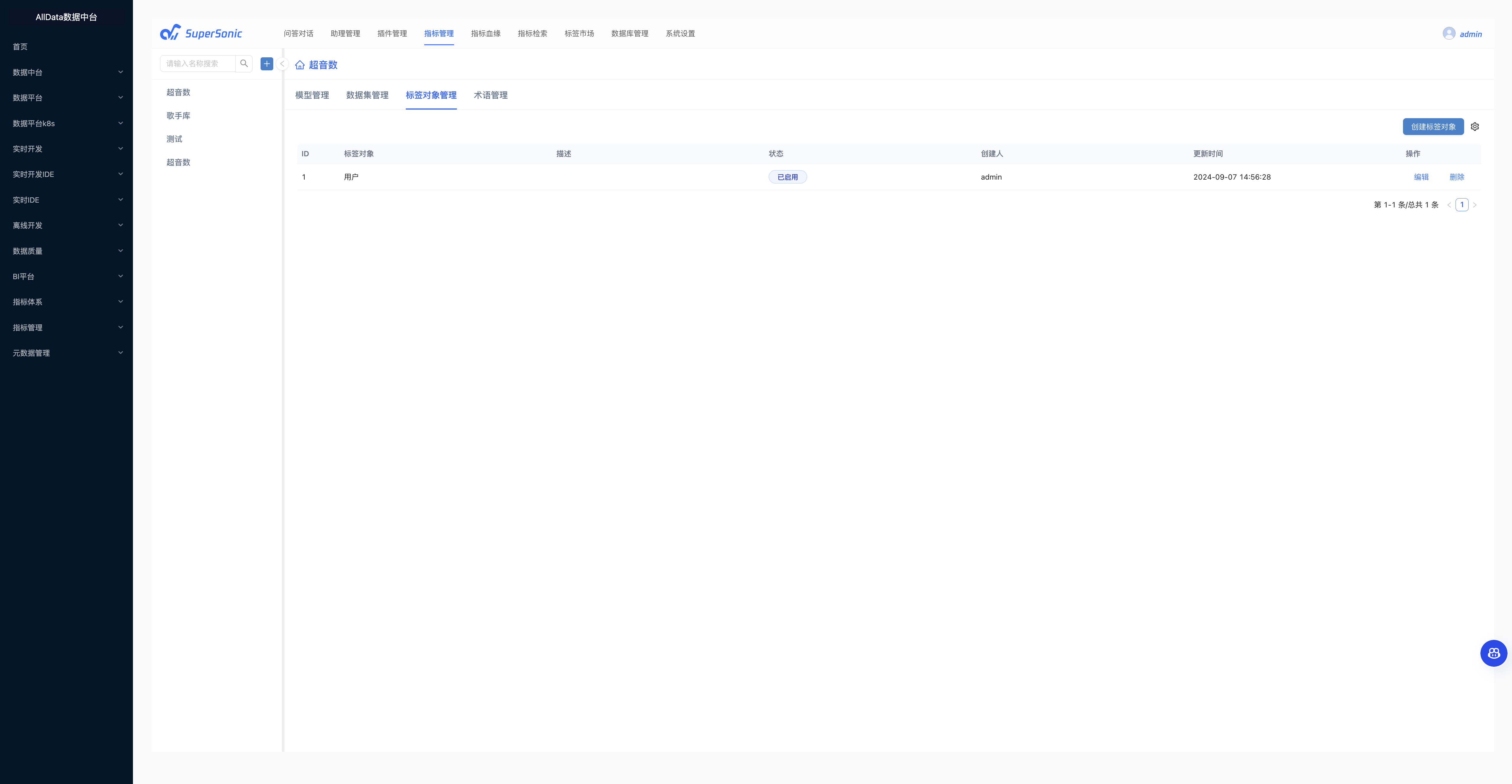The height and width of the screenshot is (784, 1512).
Task: Click page number 1 in pagination
Action: click(1462, 205)
